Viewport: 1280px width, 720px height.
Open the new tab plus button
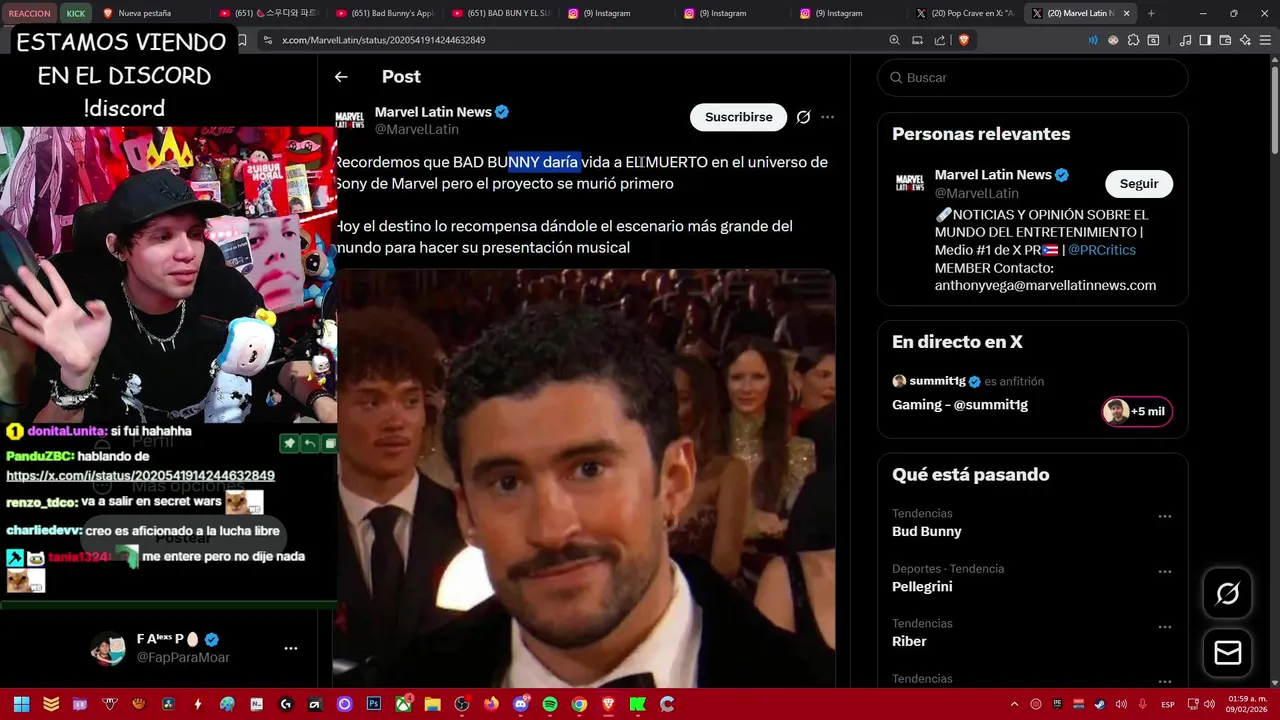tap(1151, 13)
